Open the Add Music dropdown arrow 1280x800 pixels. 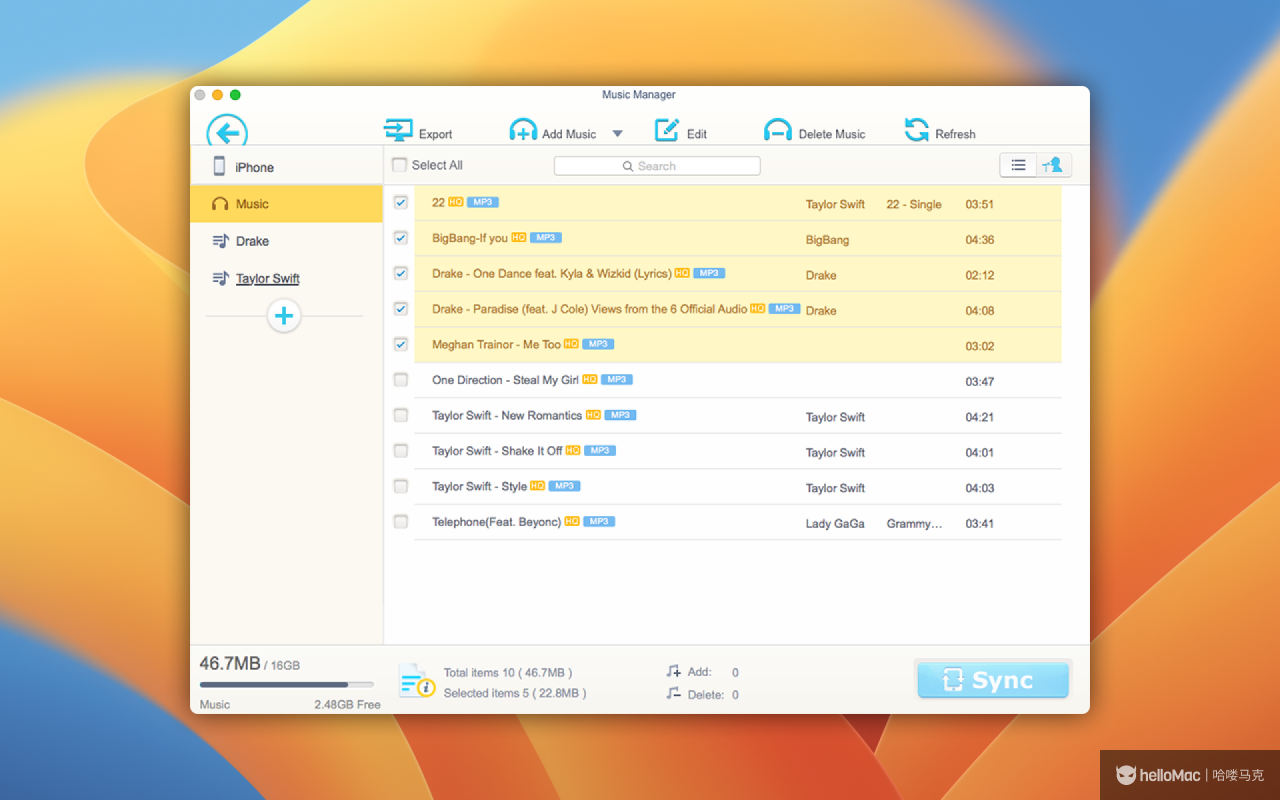pyautogui.click(x=617, y=133)
